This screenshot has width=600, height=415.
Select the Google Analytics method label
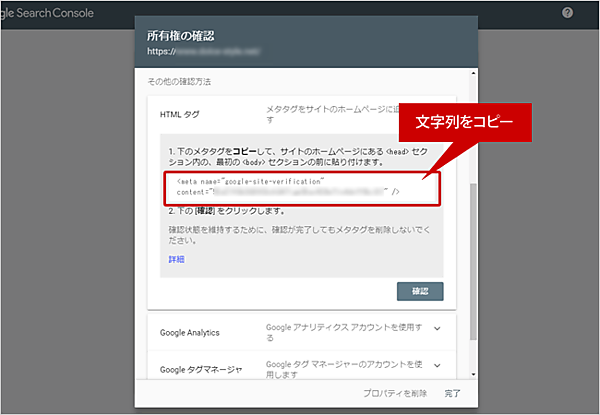(x=189, y=331)
